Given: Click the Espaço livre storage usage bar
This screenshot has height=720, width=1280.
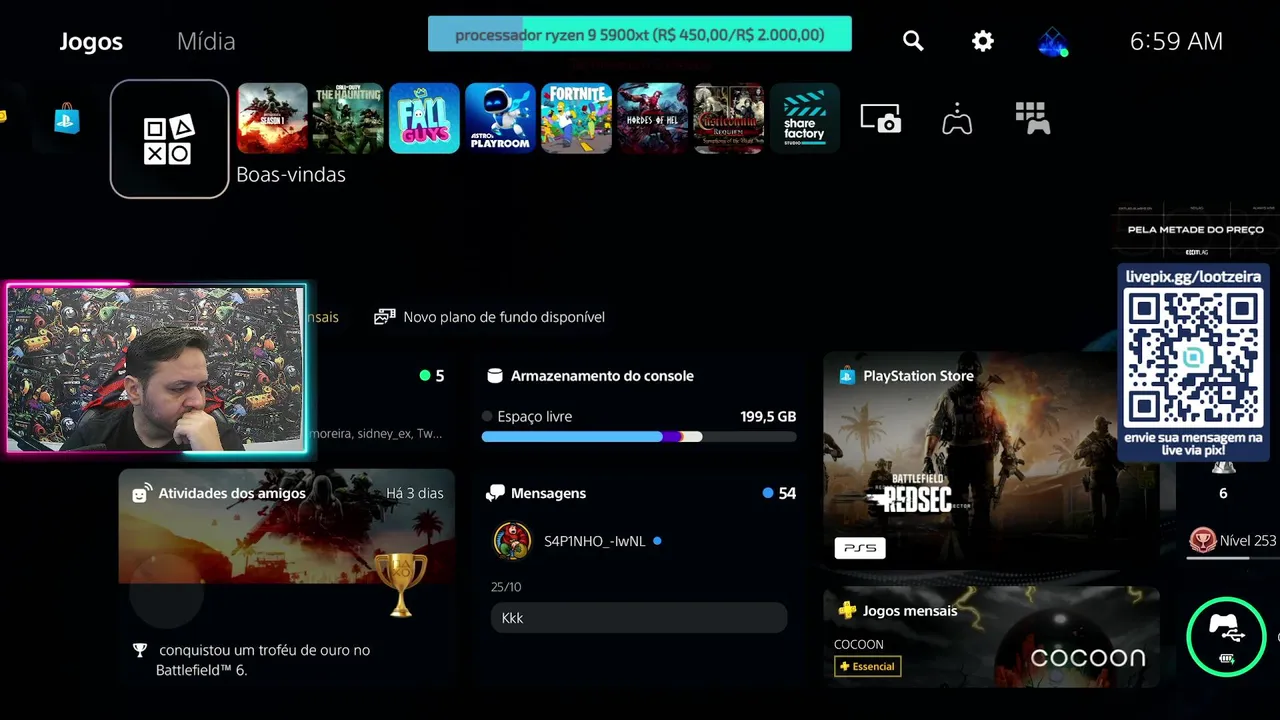Looking at the screenshot, I should [x=639, y=437].
